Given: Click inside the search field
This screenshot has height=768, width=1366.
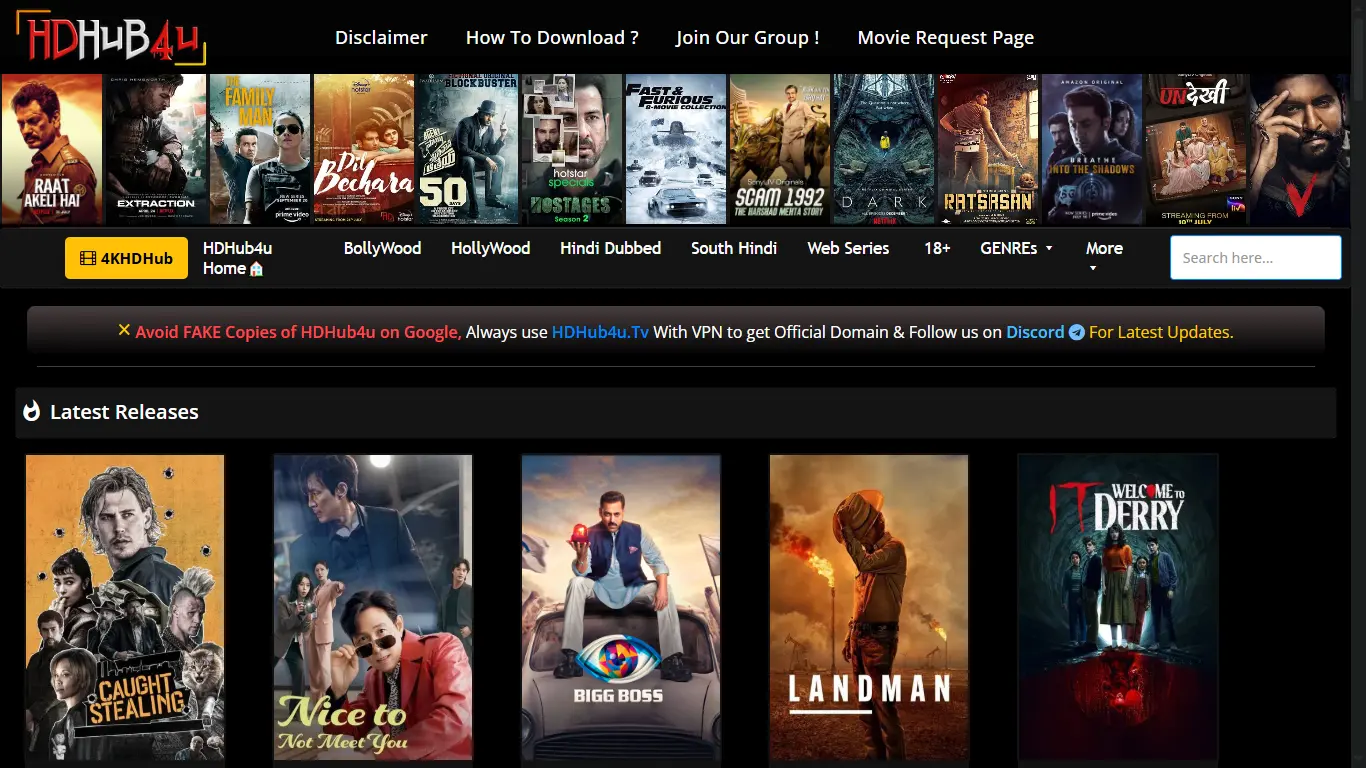Looking at the screenshot, I should click(1255, 257).
